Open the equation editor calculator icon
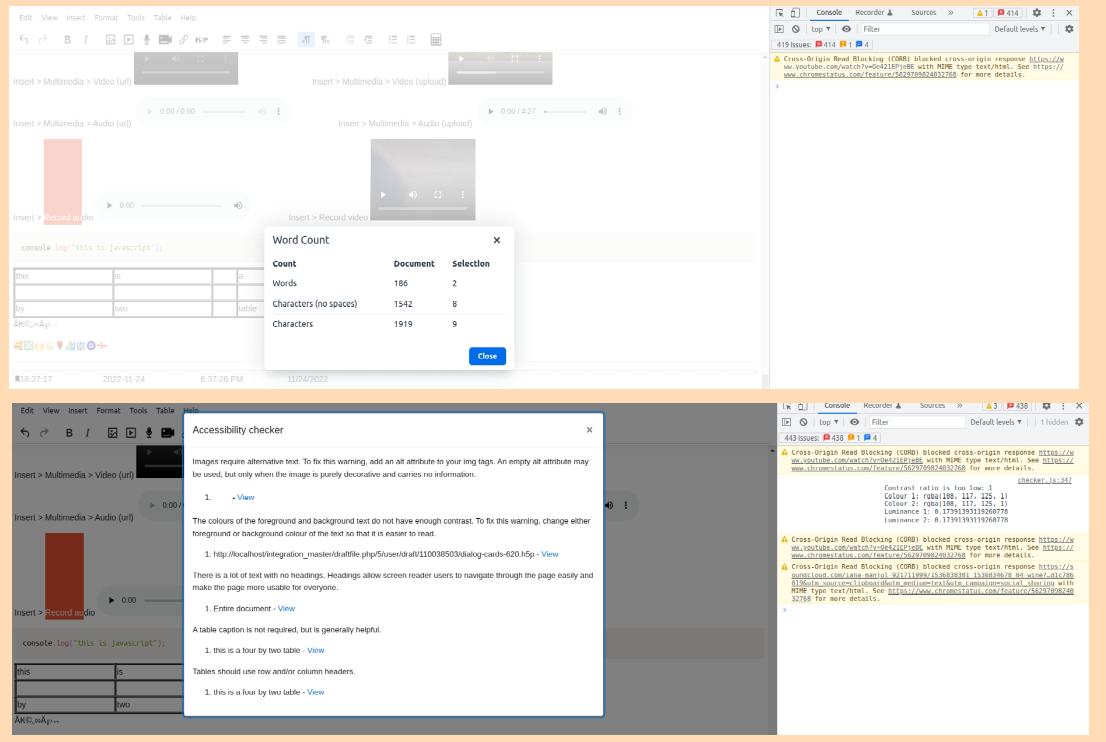 [x=436, y=39]
